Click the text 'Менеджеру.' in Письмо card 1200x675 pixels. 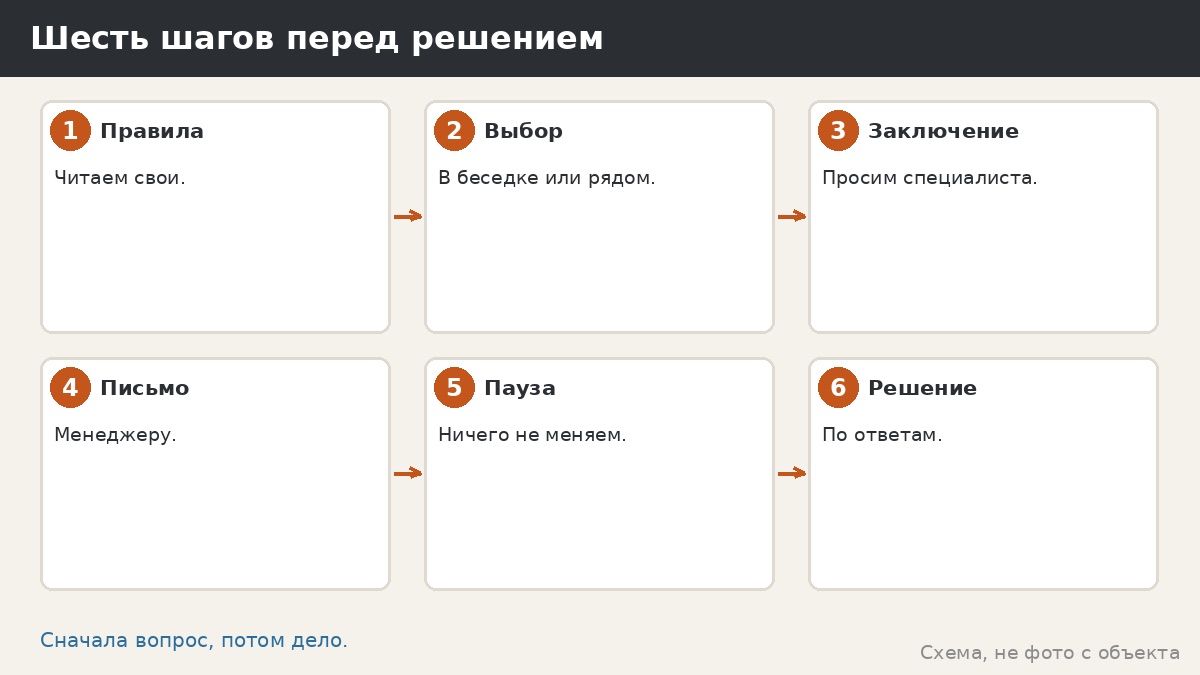115,435
